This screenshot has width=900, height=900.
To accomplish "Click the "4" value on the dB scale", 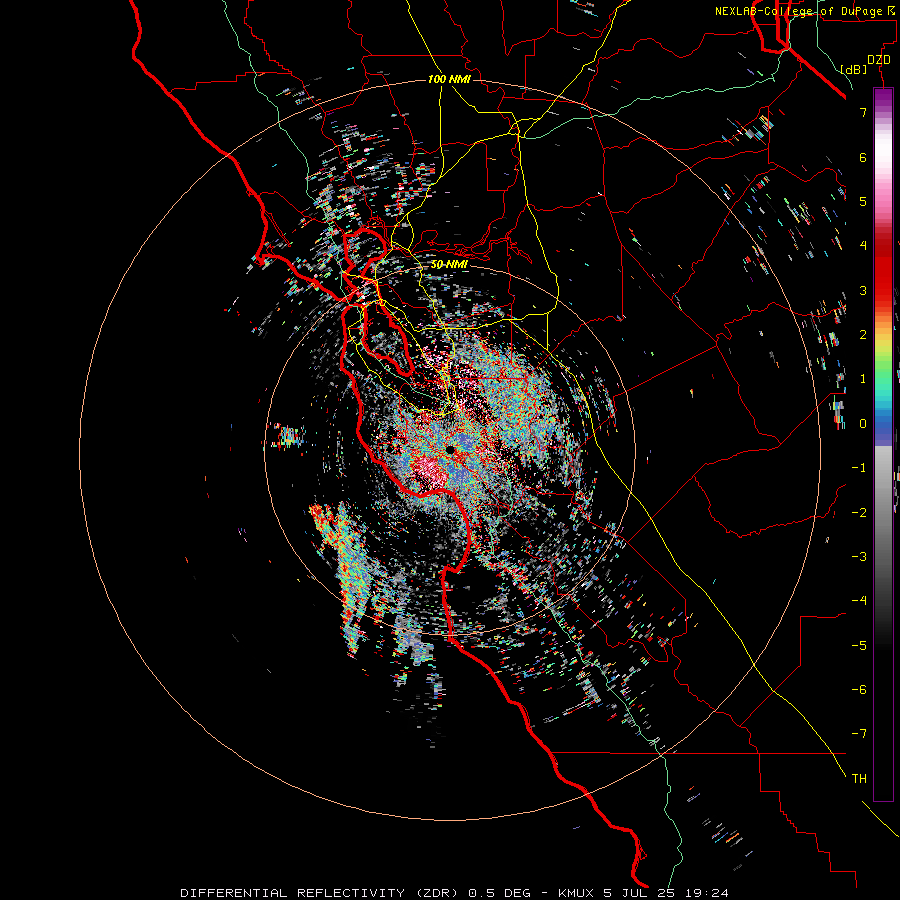I will click(863, 246).
